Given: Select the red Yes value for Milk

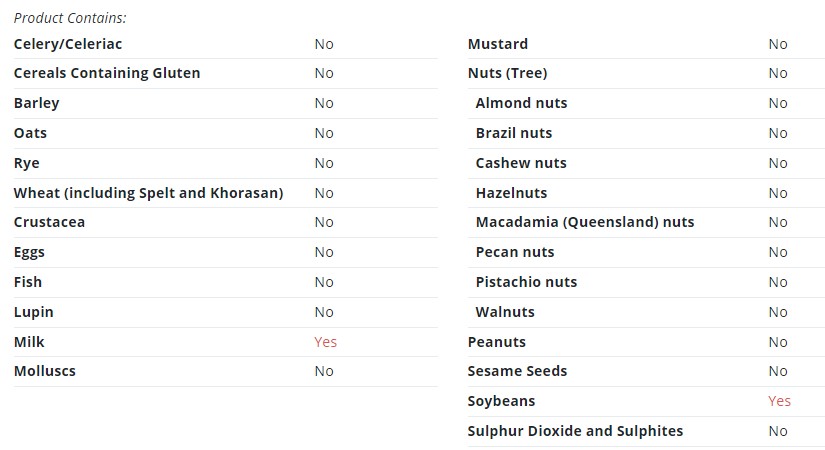Looking at the screenshot, I should pos(325,342).
